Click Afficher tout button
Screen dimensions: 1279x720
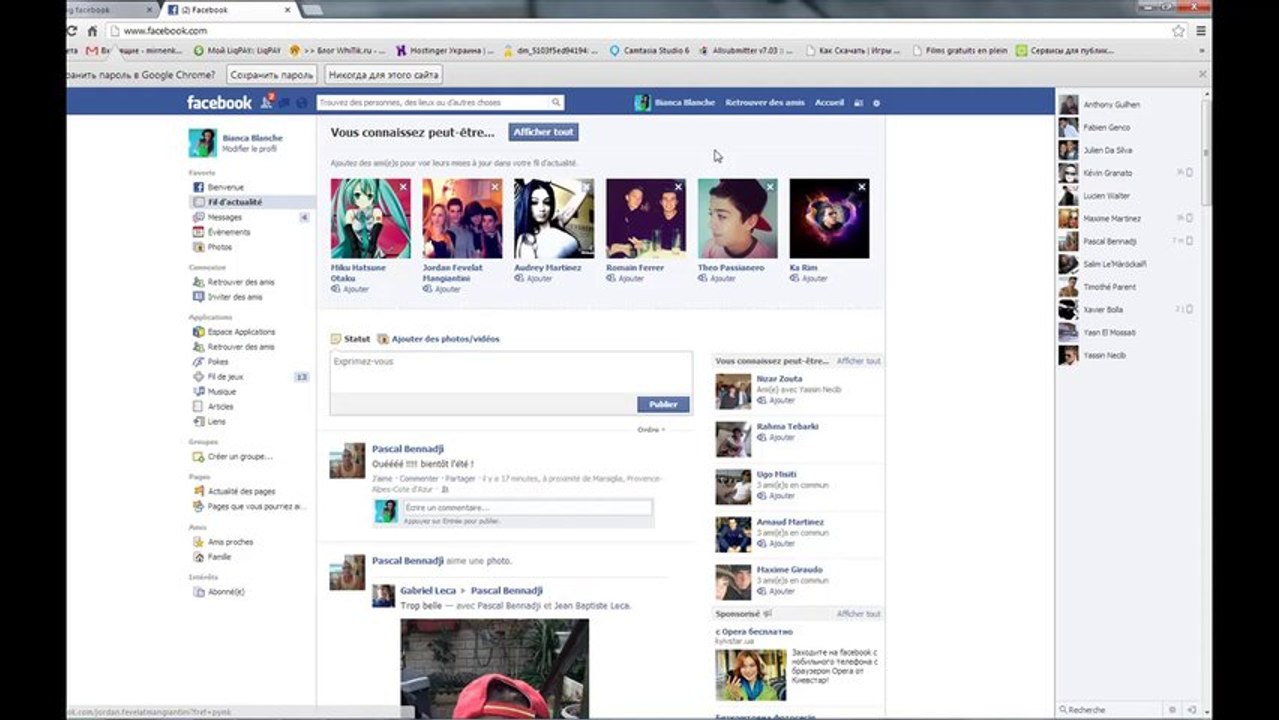click(543, 132)
